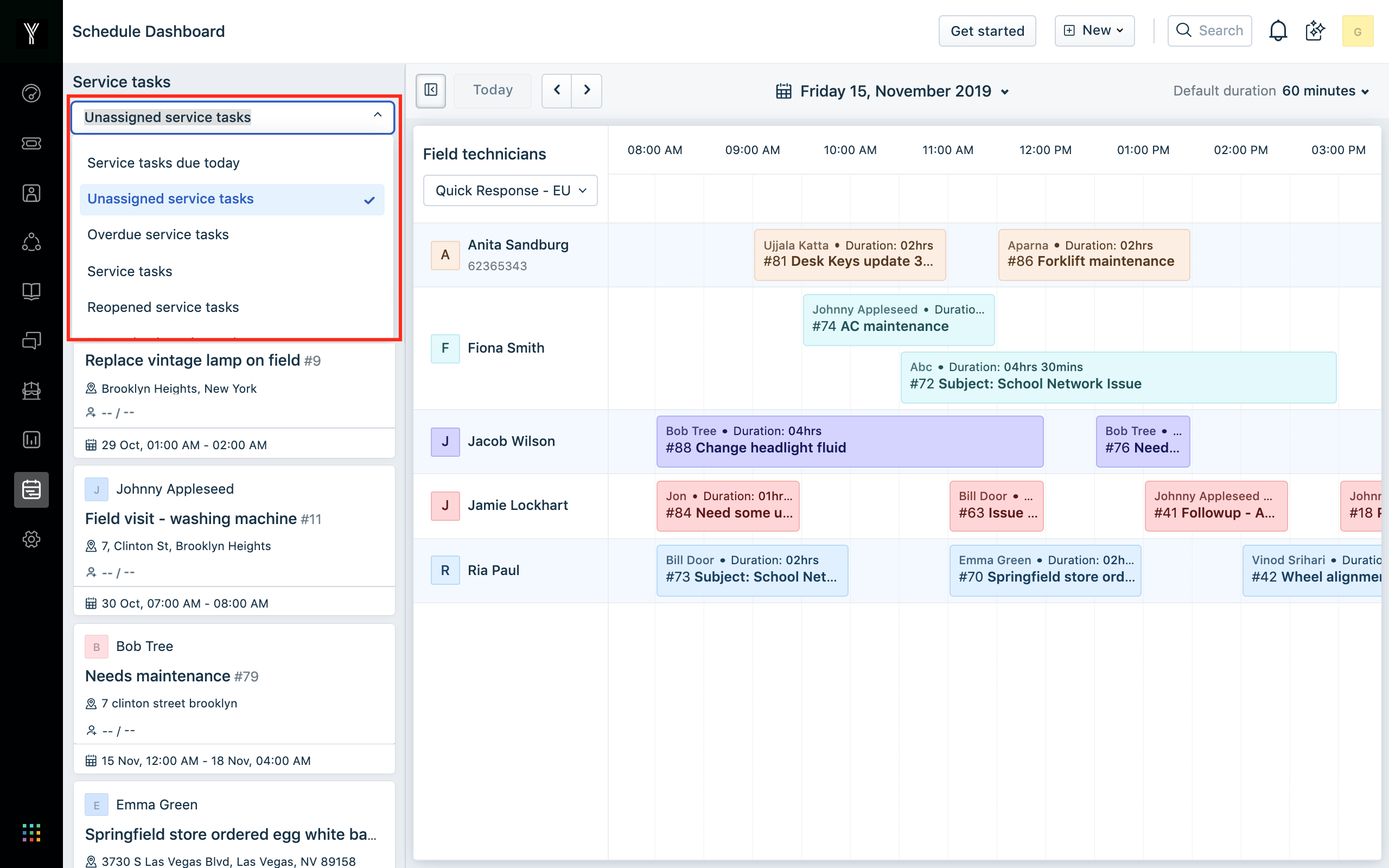This screenshot has height=868, width=1389.
Task: Open the Contacts icon in the sidebar
Action: (31, 193)
